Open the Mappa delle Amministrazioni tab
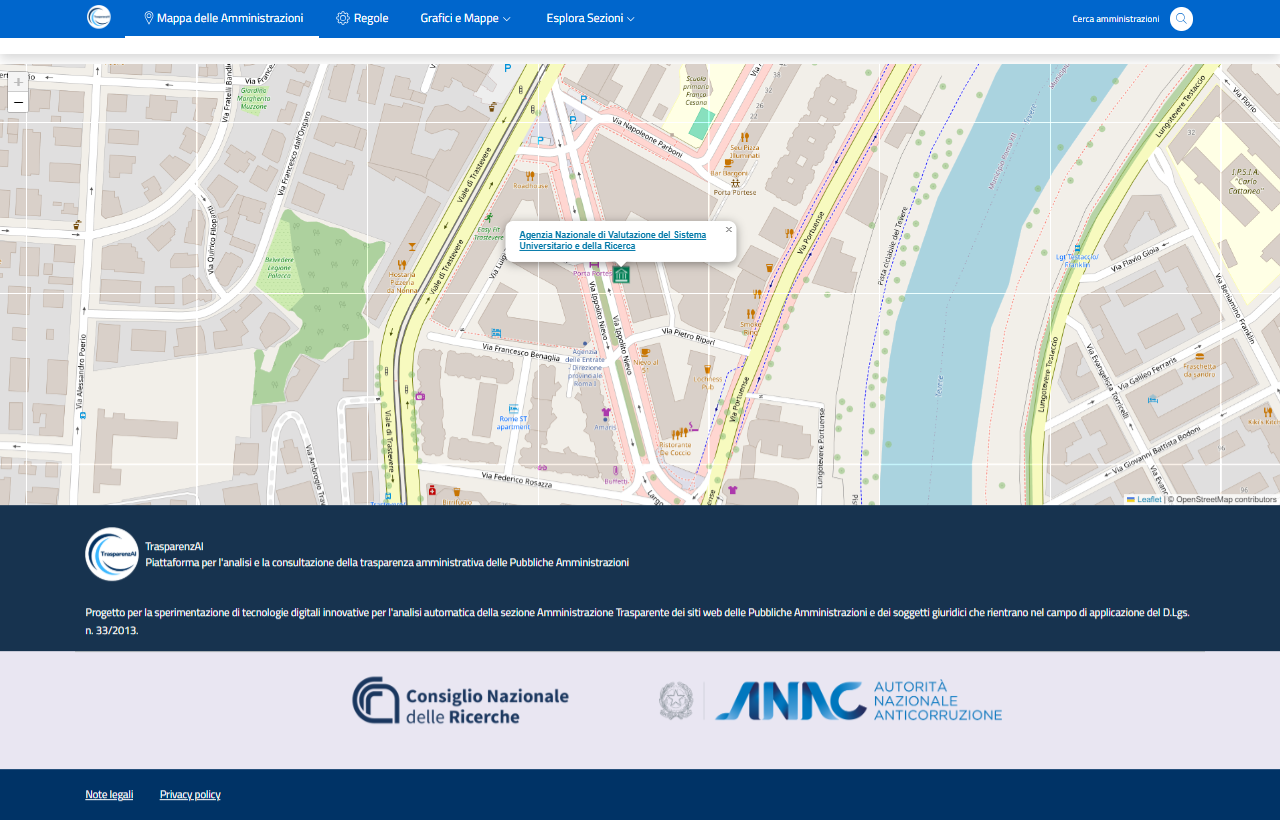The width and height of the screenshot is (1280, 820). 222,18
